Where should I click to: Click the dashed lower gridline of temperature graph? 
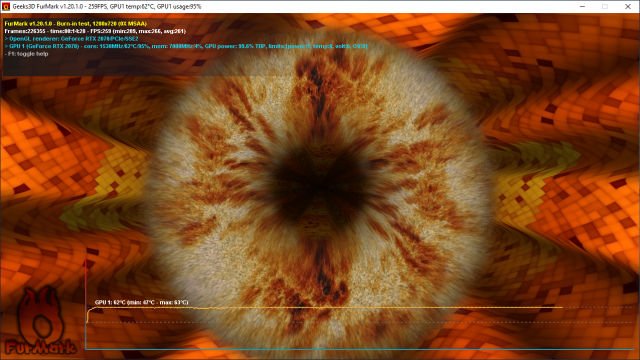click(359, 322)
